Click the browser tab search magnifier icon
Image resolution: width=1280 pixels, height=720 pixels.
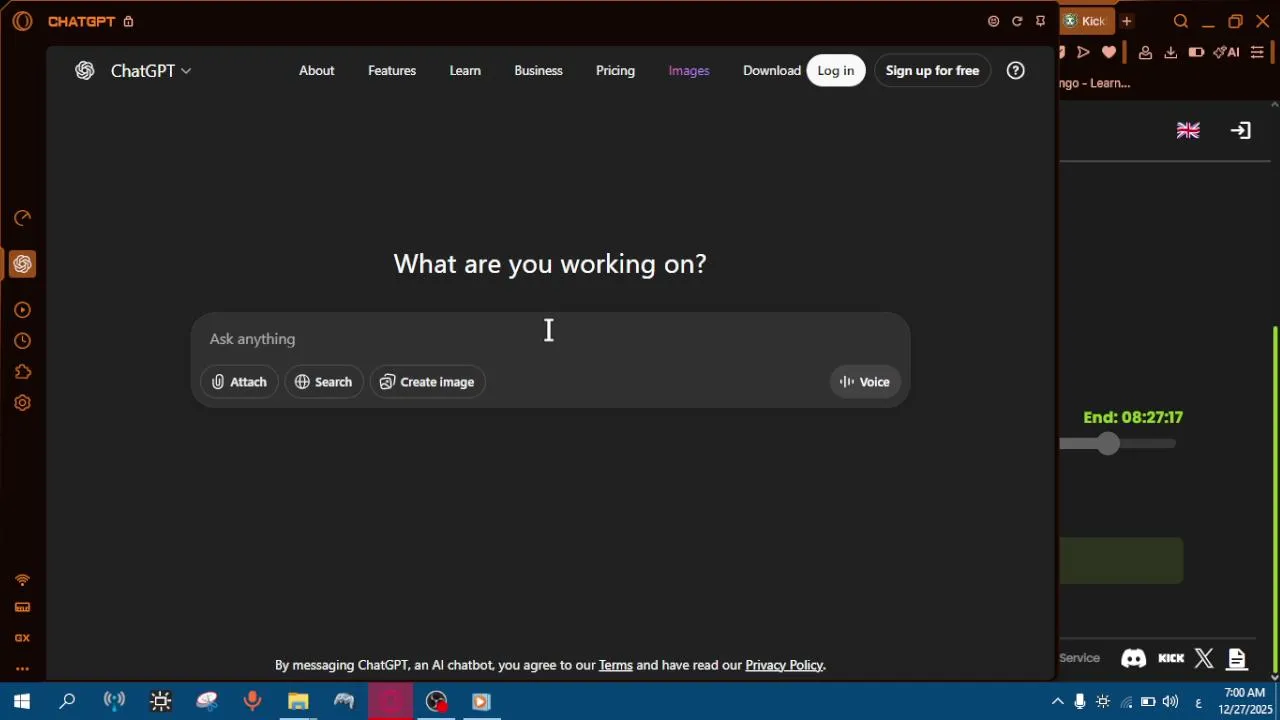click(1181, 21)
